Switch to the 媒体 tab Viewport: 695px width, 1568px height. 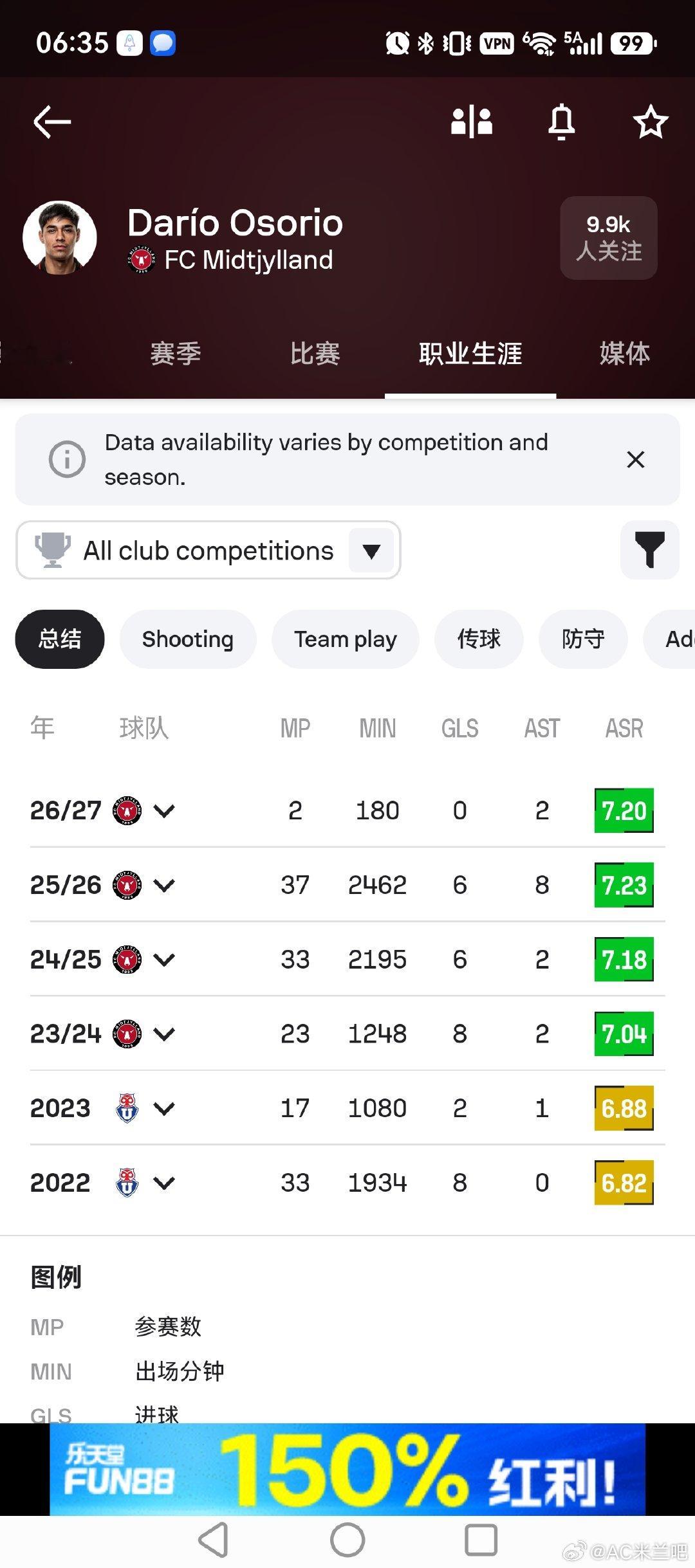click(625, 354)
